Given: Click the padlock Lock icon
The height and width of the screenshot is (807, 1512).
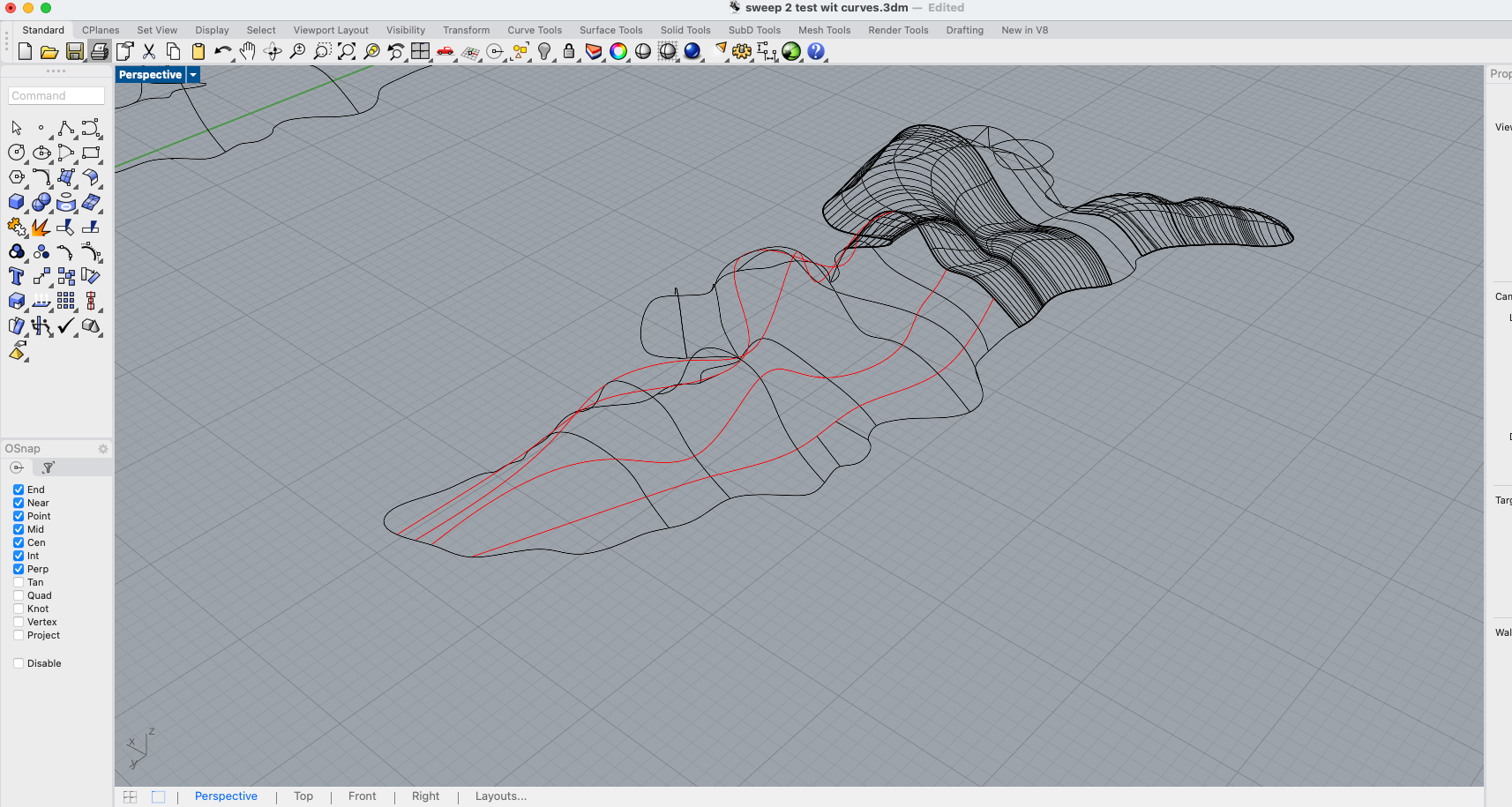Looking at the screenshot, I should tap(569, 51).
